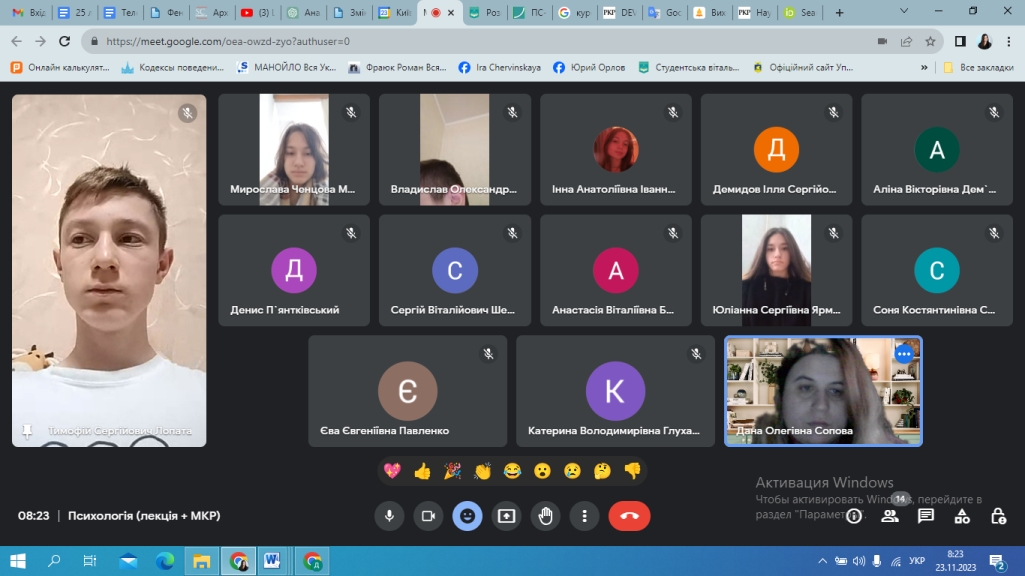Share this page from the address bar
The image size is (1025, 576).
pyautogui.click(x=906, y=41)
